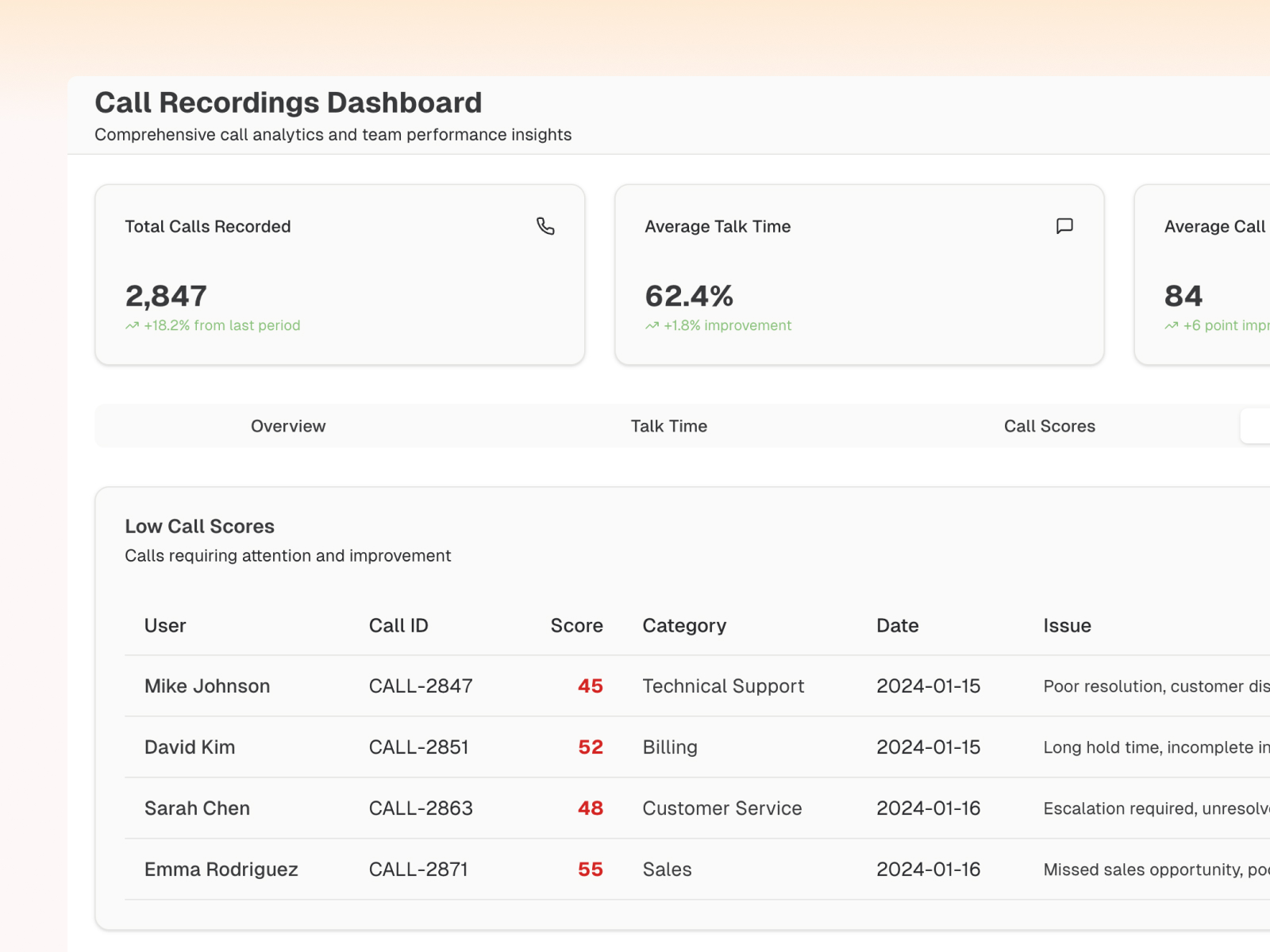
Task: Open the Average Talk Time card
Action: (x=860, y=274)
